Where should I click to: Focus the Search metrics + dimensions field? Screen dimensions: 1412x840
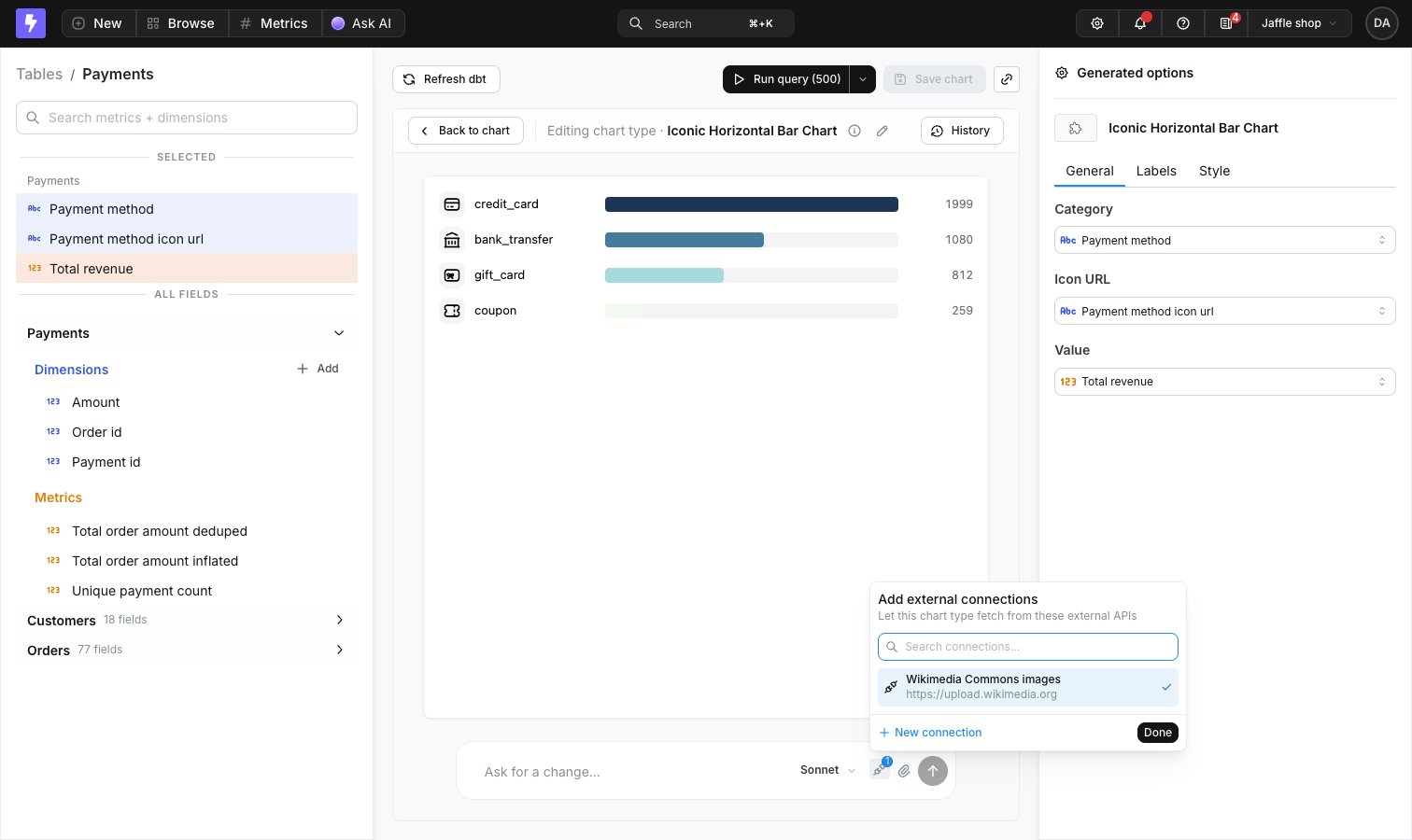point(187,118)
